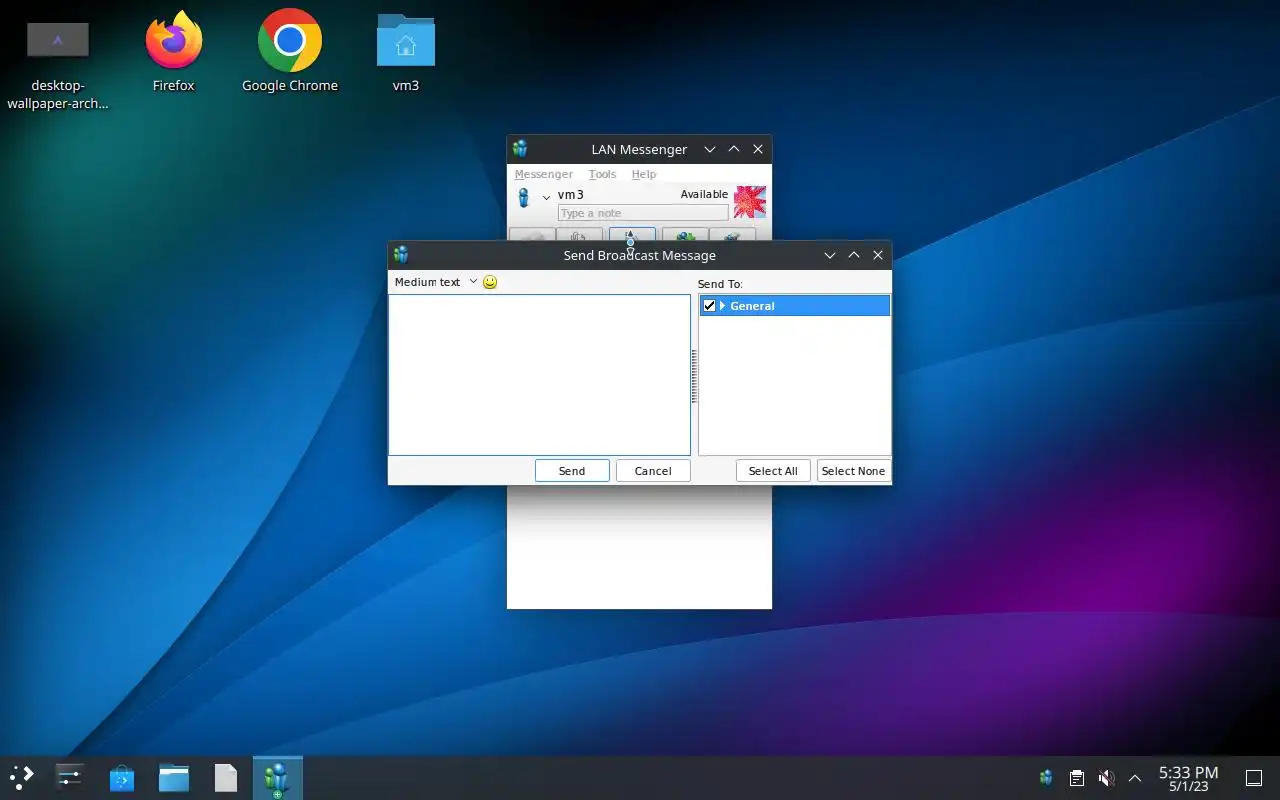Launch the Discover software store from the taskbar
Image resolution: width=1280 pixels, height=800 pixels.
coord(122,777)
